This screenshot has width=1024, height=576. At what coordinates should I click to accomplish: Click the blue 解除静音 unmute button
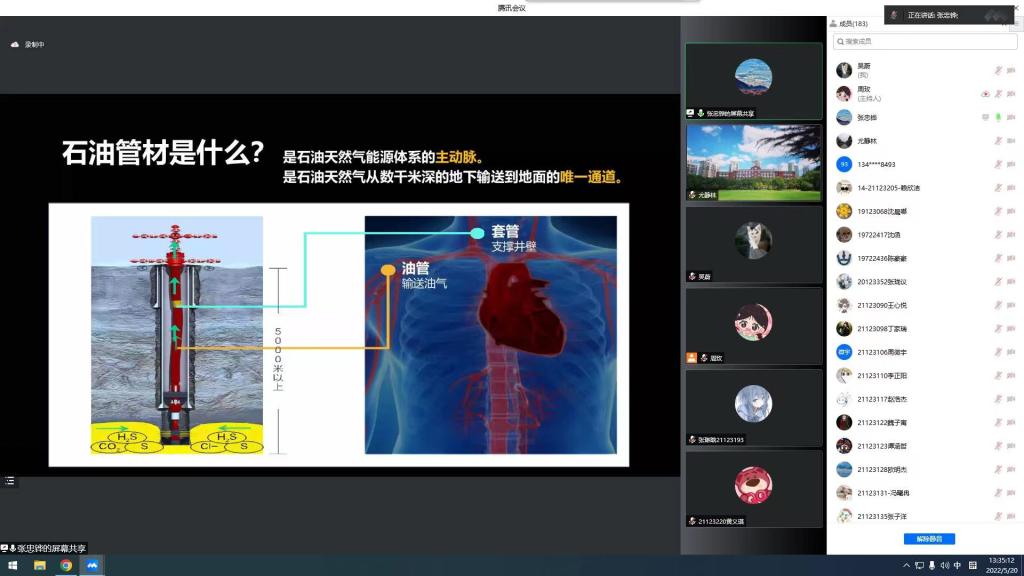coord(929,539)
